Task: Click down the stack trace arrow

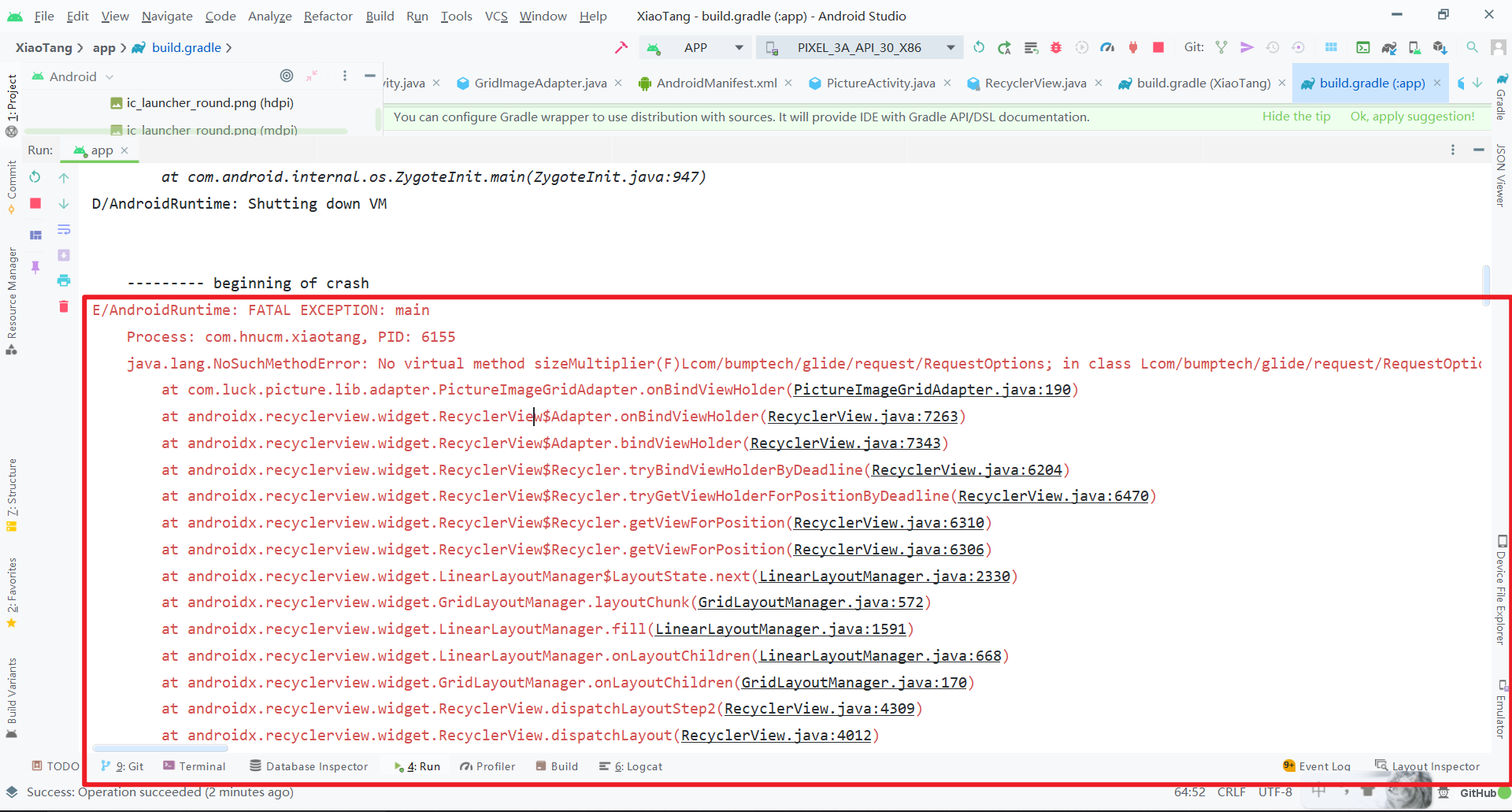Action: click(x=64, y=203)
